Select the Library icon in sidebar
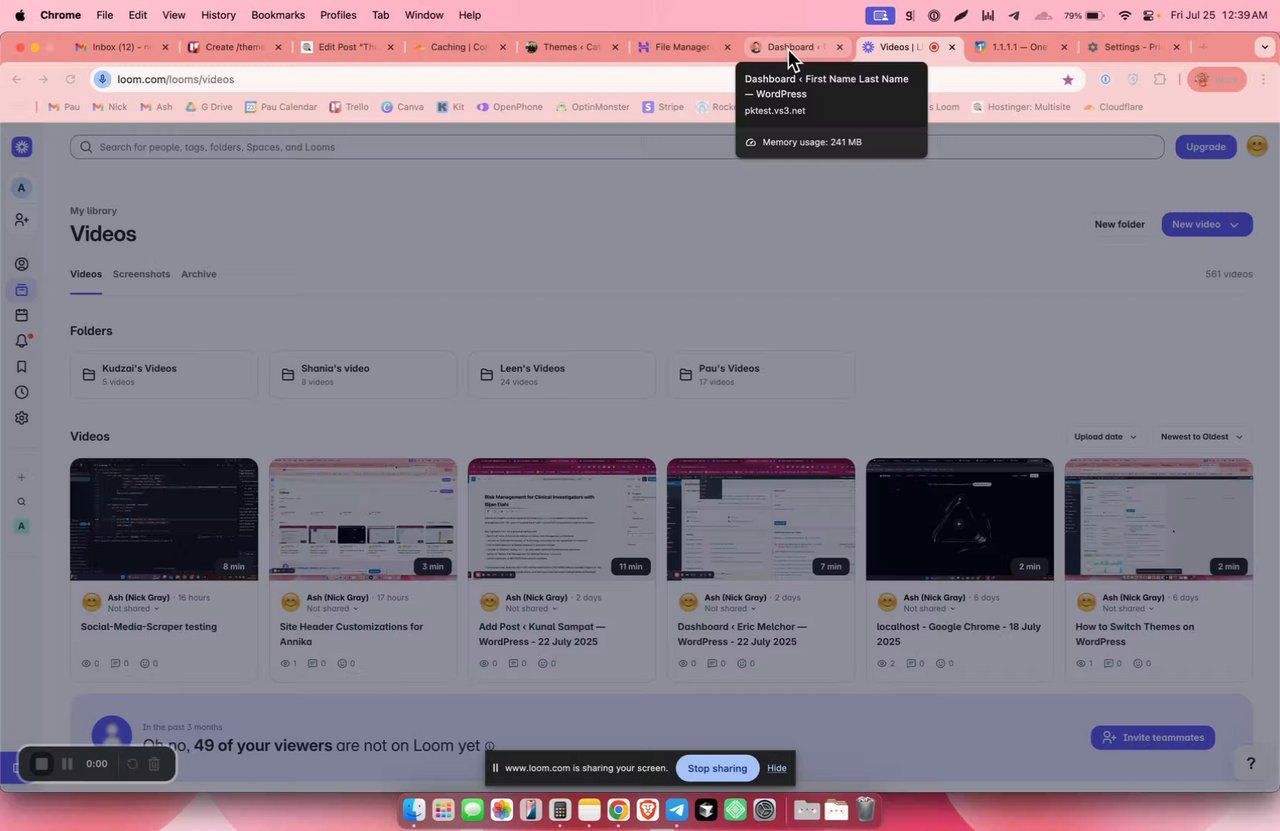Viewport: 1280px width, 831px height. (22, 290)
